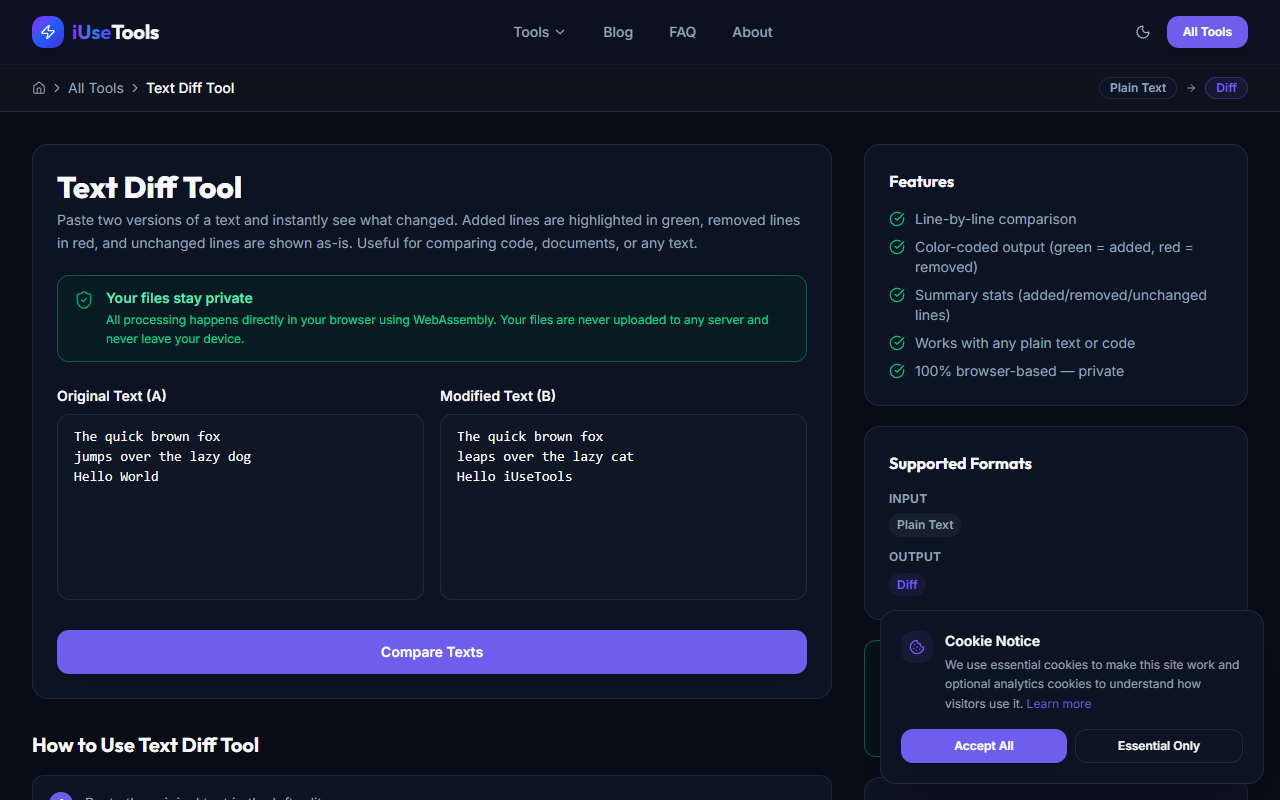Click the check beside '100% browser-based — private'
Image resolution: width=1280 pixels, height=800 pixels.
pyautogui.click(x=896, y=370)
